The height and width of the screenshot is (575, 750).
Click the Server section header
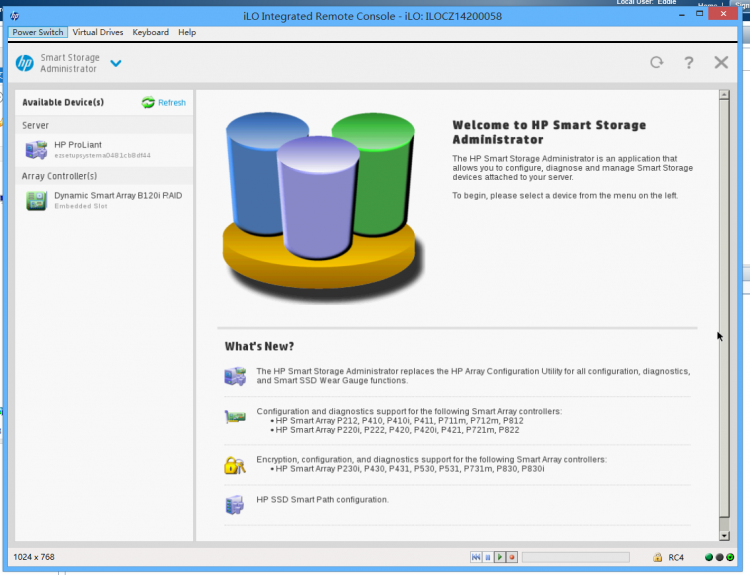click(x=35, y=125)
